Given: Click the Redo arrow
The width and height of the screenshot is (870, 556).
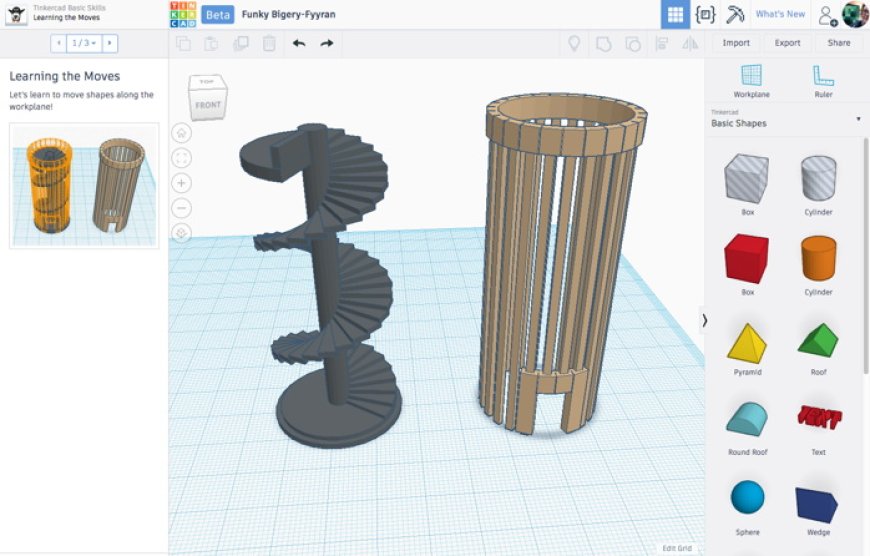Looking at the screenshot, I should pos(327,43).
